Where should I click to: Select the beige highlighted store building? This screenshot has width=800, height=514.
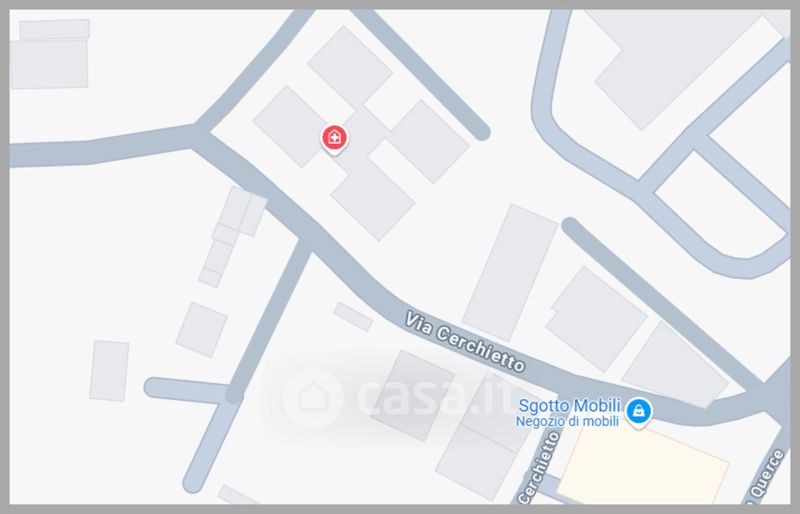(x=643, y=467)
